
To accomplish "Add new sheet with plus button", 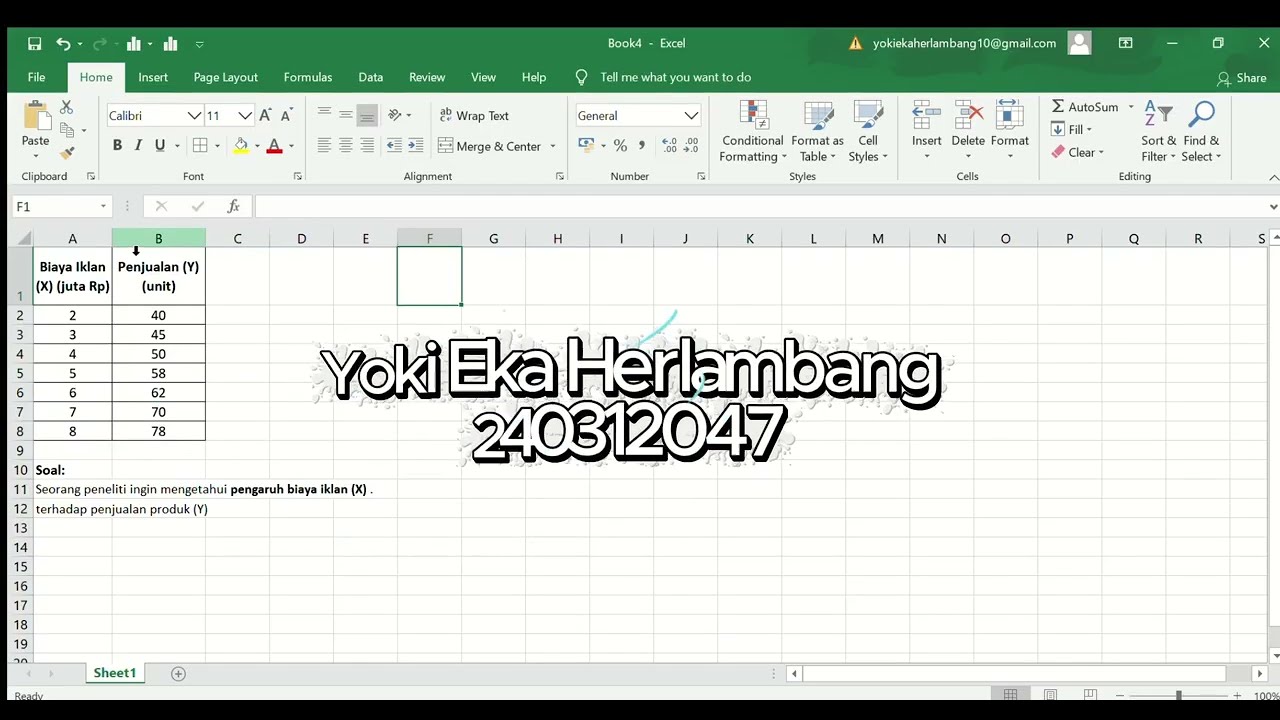I will coord(178,674).
